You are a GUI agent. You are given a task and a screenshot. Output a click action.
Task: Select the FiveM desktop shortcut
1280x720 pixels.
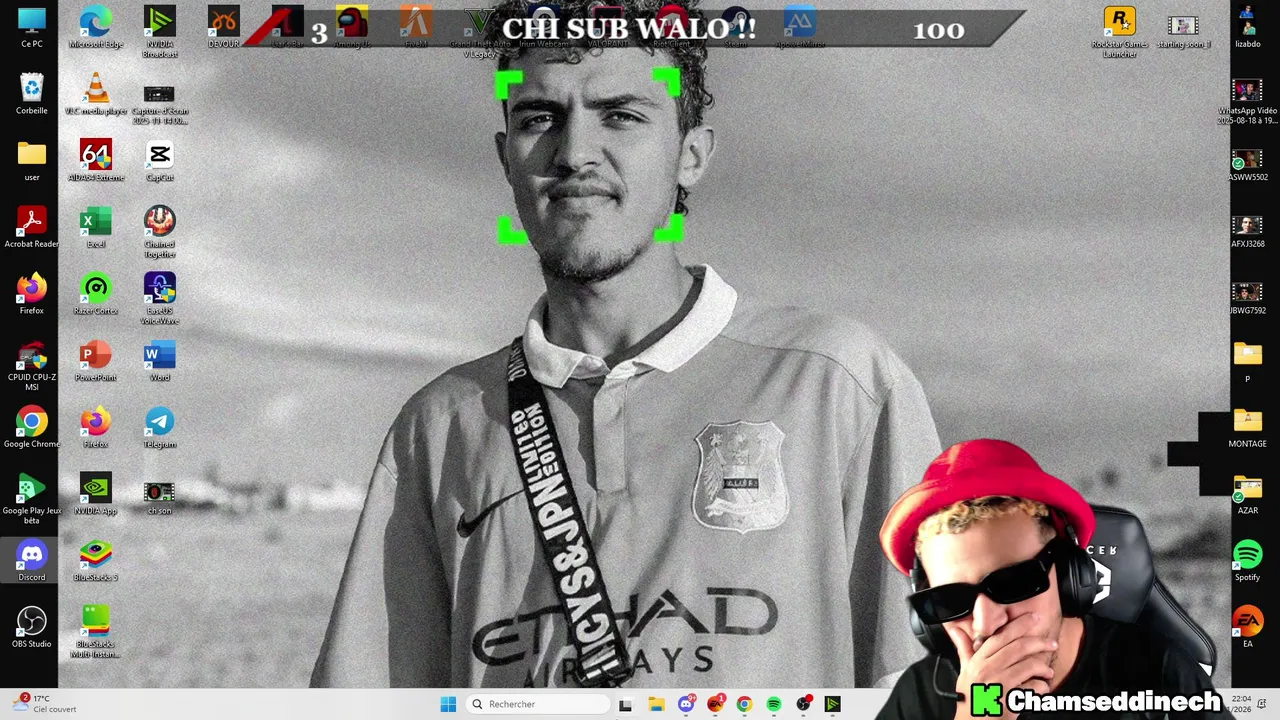(x=416, y=27)
